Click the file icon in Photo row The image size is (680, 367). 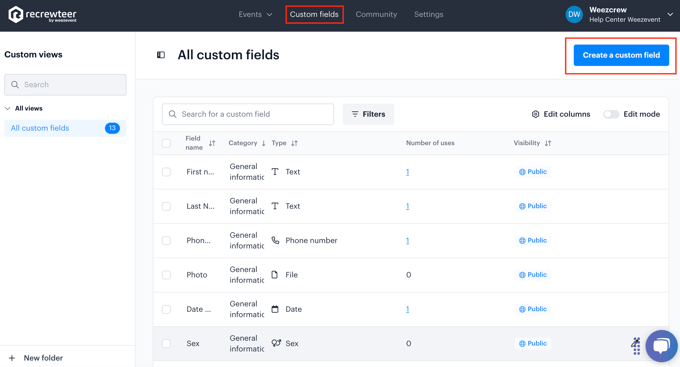point(275,275)
